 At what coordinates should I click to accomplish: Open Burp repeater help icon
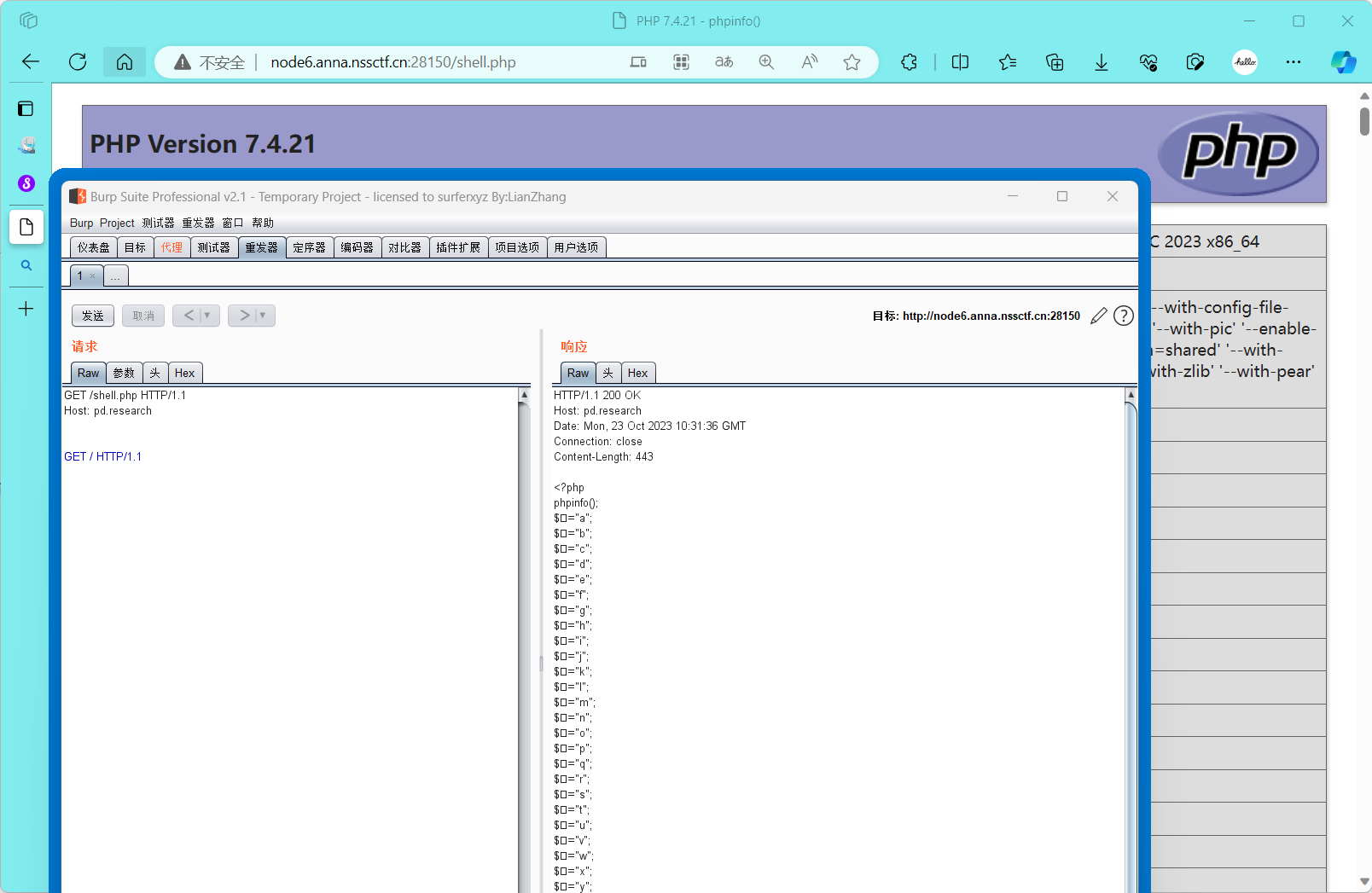1124,316
